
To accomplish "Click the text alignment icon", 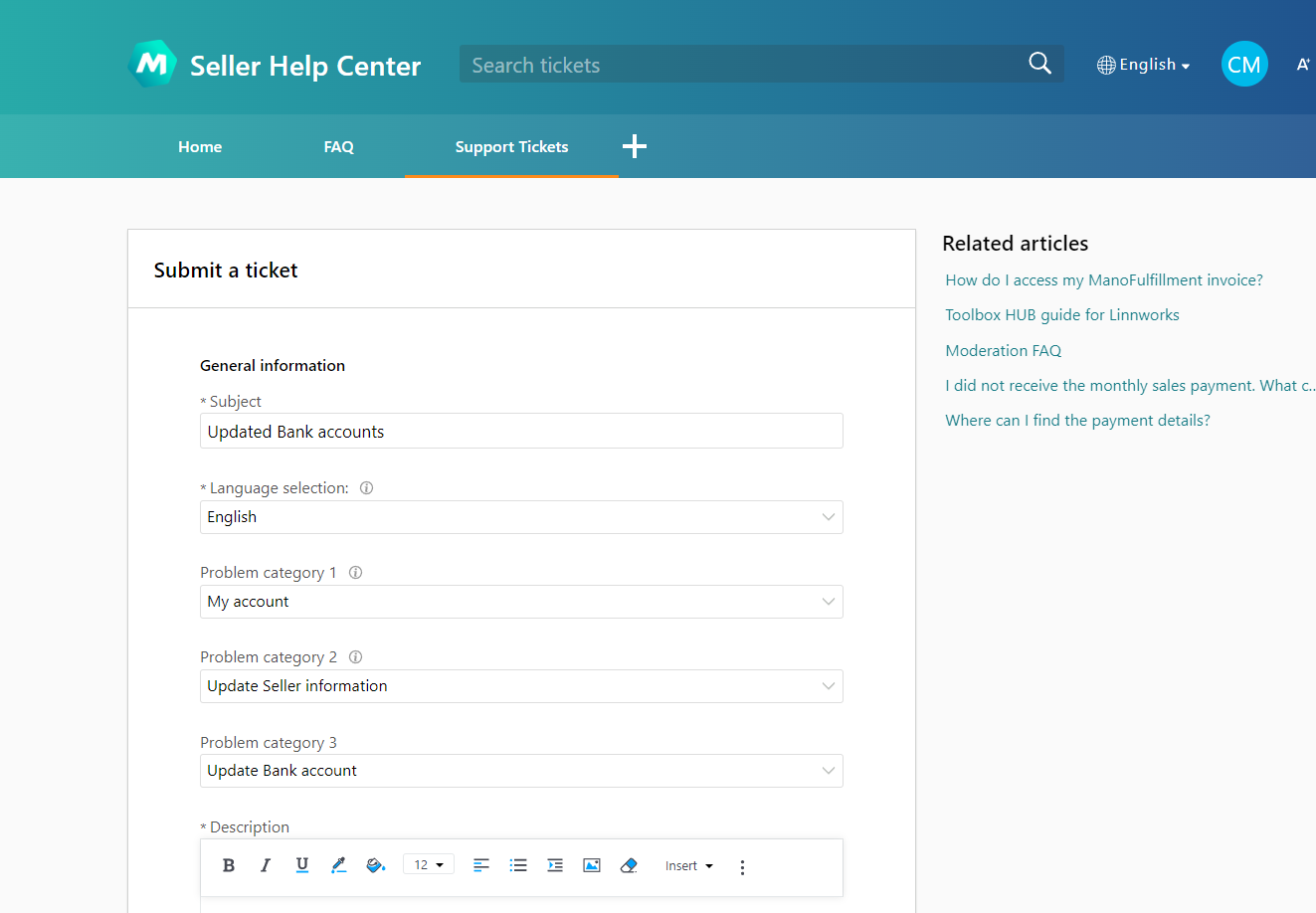I will click(481, 865).
